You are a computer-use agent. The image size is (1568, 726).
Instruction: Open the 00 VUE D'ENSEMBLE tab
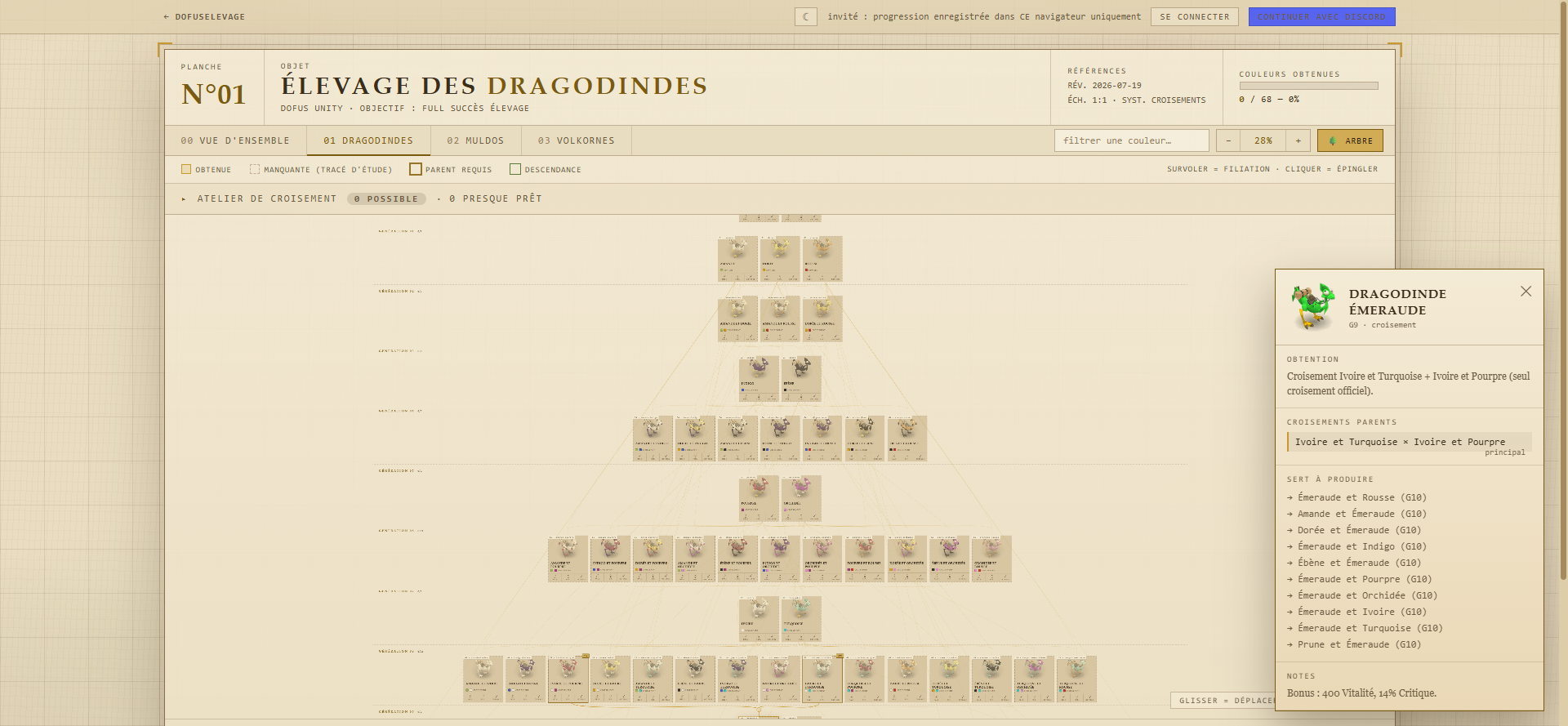click(x=235, y=140)
